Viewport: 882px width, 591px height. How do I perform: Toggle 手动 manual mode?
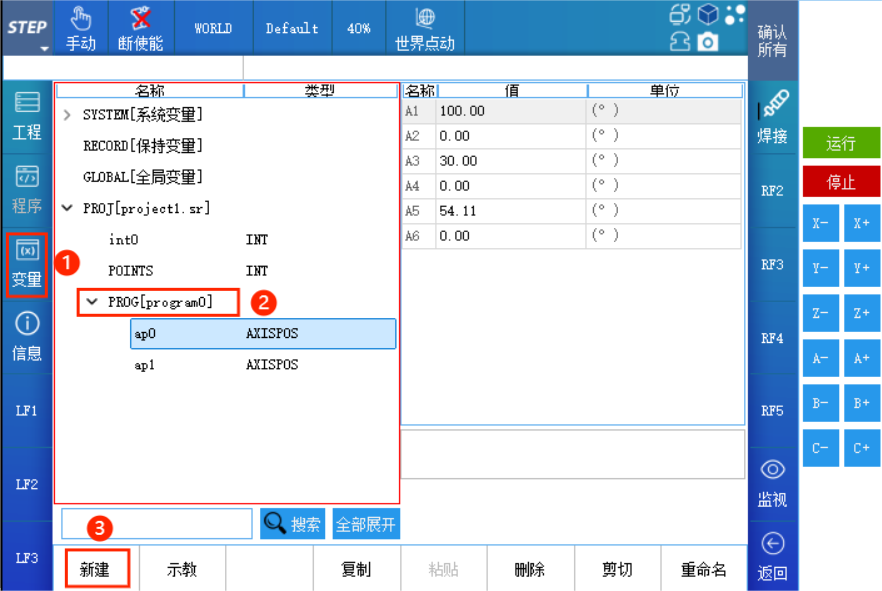point(81,28)
